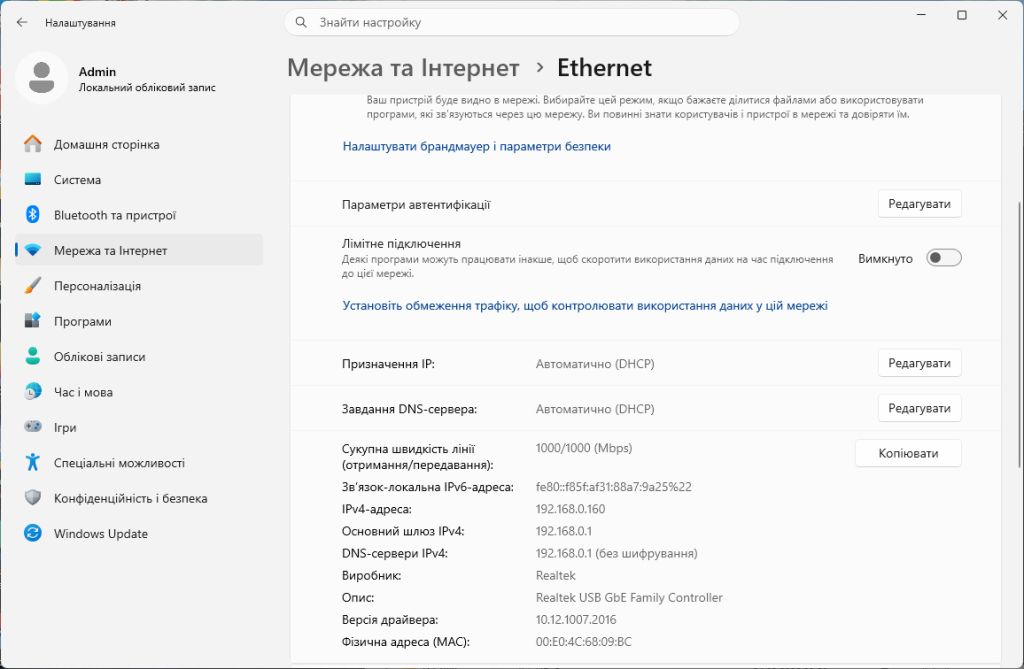Open Спеціальні можливості accessibility icon
The image size is (1024, 669).
pos(33,462)
